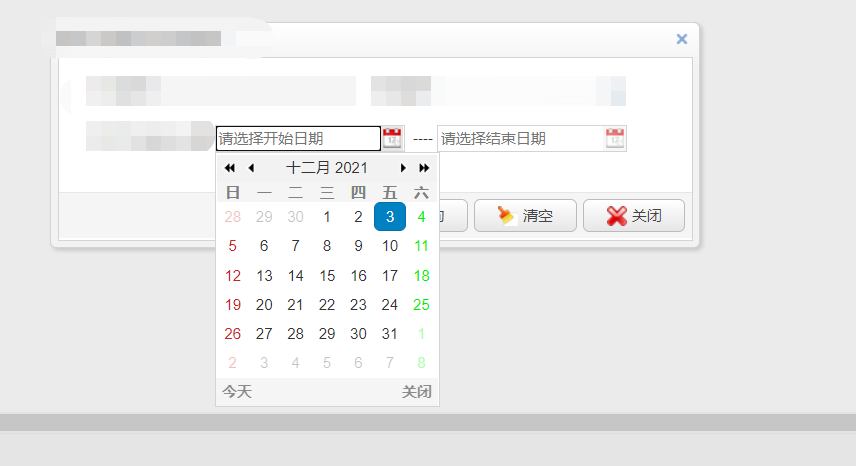Screen dimensions: 856x466
Task: Select Sunday 12 in red
Action: click(x=233, y=276)
